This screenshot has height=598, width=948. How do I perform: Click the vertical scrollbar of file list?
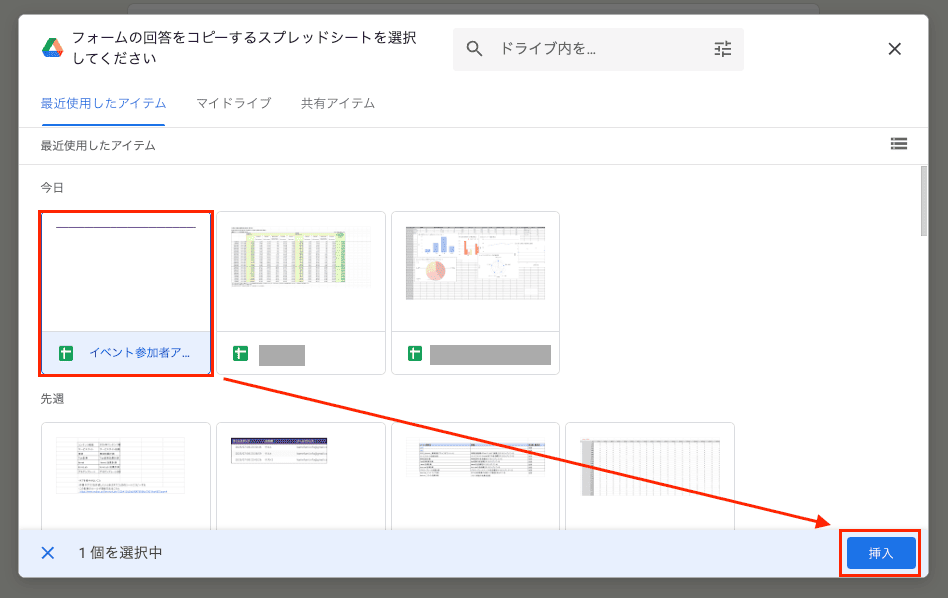(923, 202)
